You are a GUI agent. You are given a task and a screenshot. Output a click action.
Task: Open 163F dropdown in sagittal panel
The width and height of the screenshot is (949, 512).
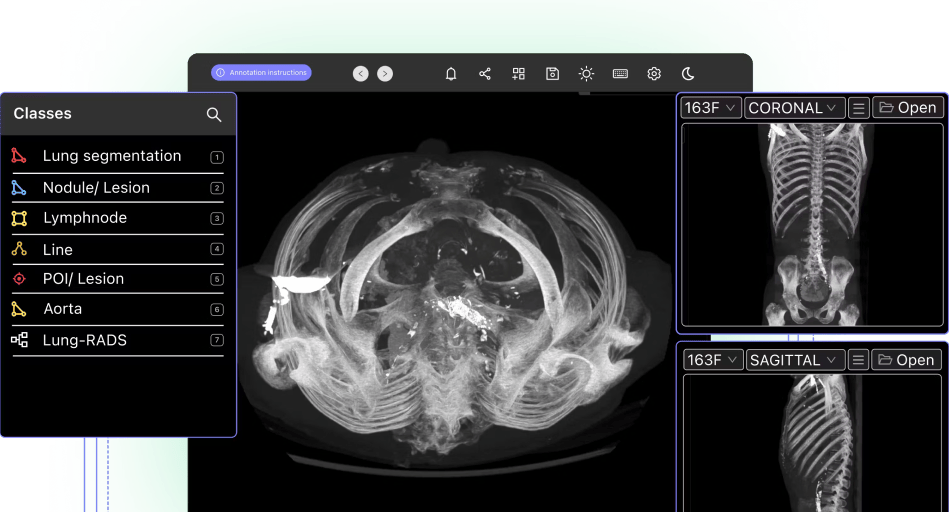[713, 360]
